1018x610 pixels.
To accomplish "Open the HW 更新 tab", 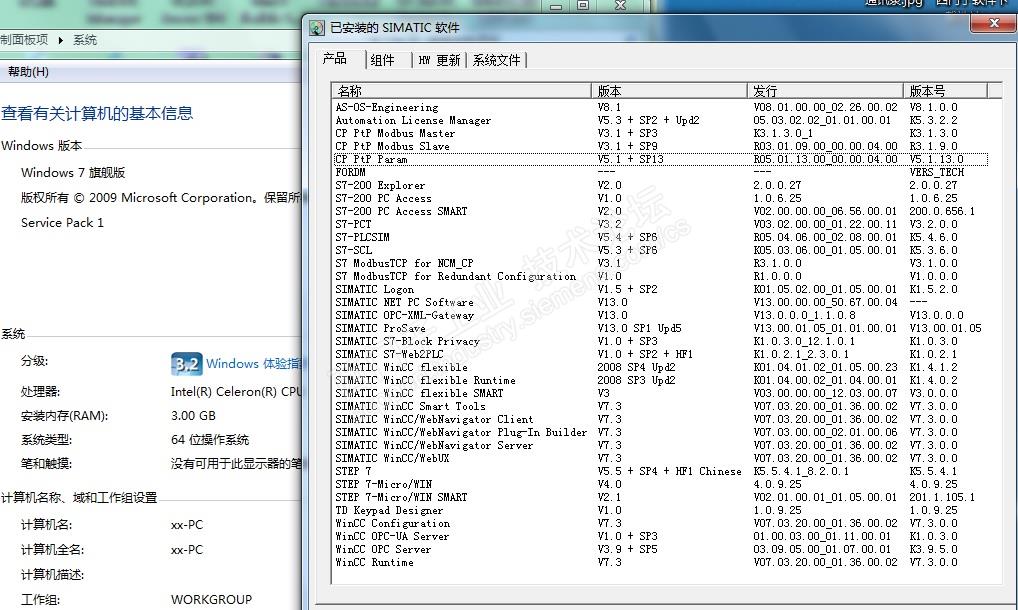I will coord(439,60).
